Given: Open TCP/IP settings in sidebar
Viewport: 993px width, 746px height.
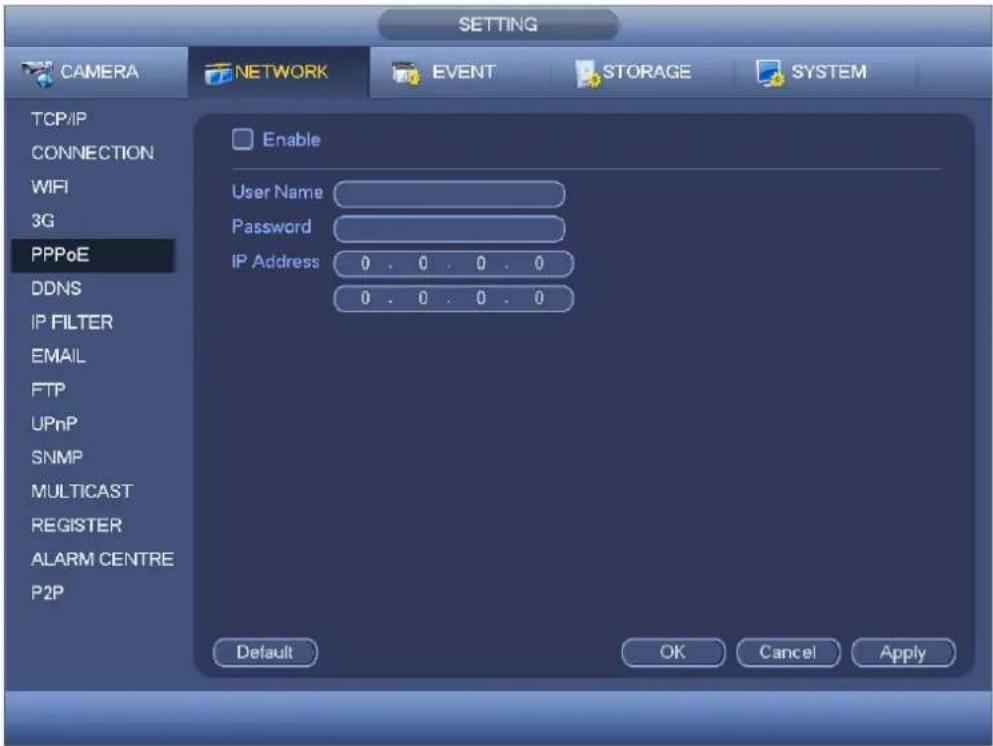Looking at the screenshot, I should (x=59, y=119).
